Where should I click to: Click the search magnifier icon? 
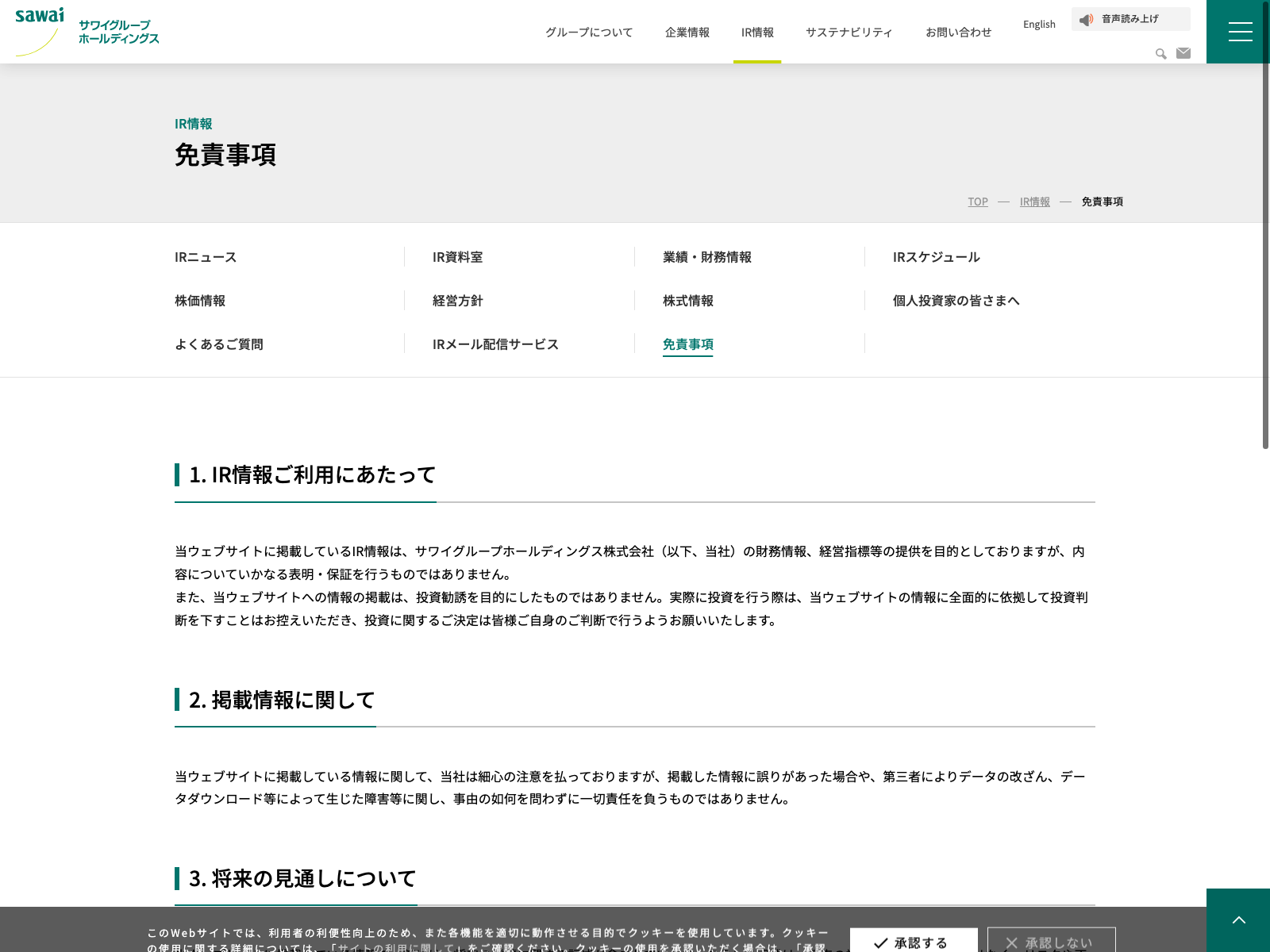tap(1160, 54)
